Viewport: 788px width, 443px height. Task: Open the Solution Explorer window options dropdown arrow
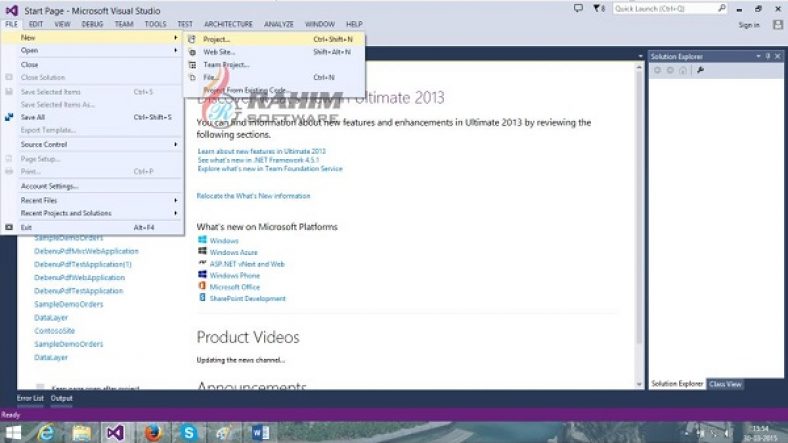[758, 56]
